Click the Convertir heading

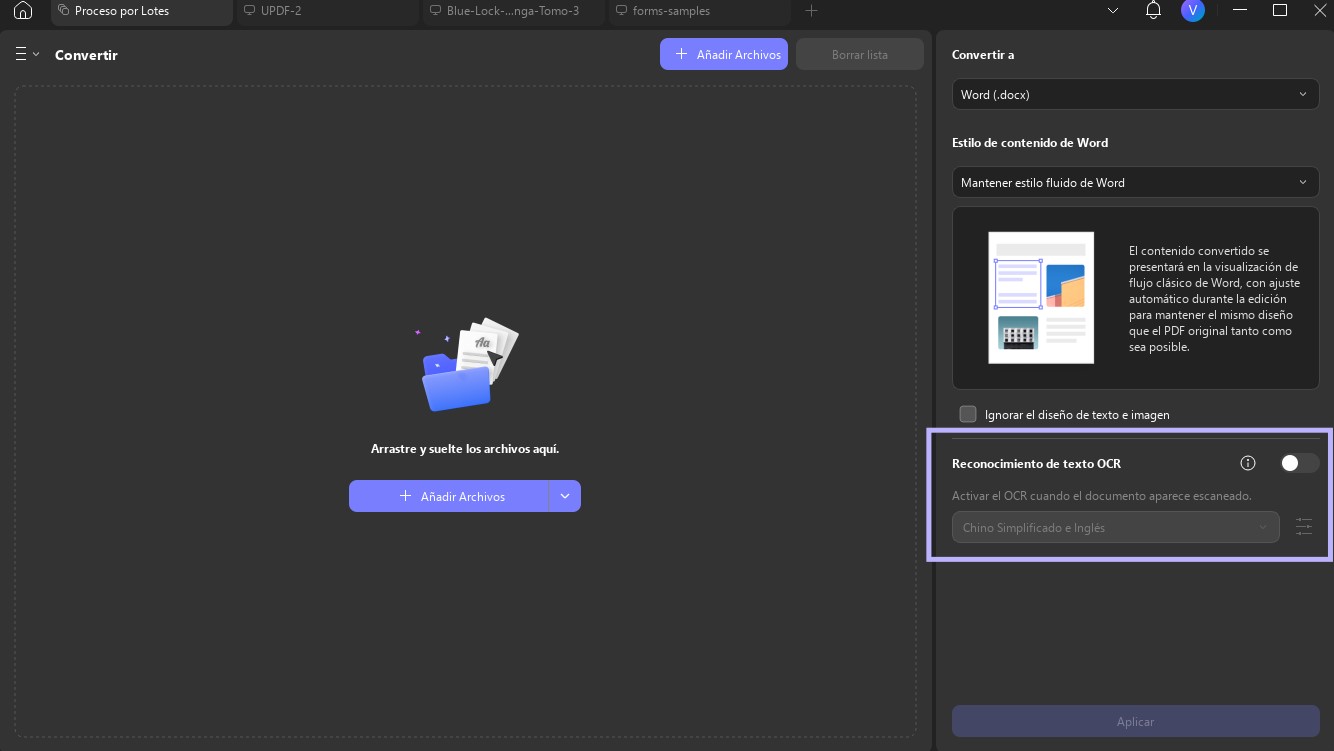pyautogui.click(x=86, y=55)
